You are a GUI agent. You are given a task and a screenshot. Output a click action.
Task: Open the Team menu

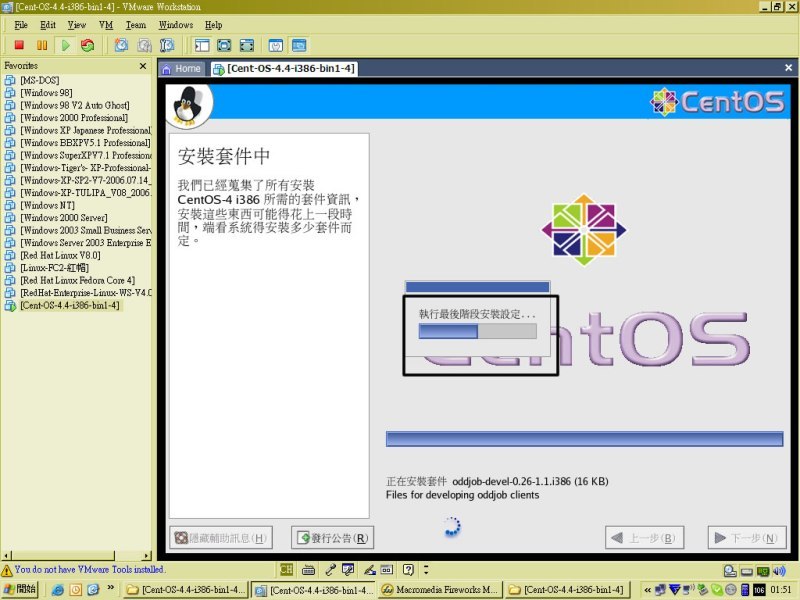tap(136, 25)
